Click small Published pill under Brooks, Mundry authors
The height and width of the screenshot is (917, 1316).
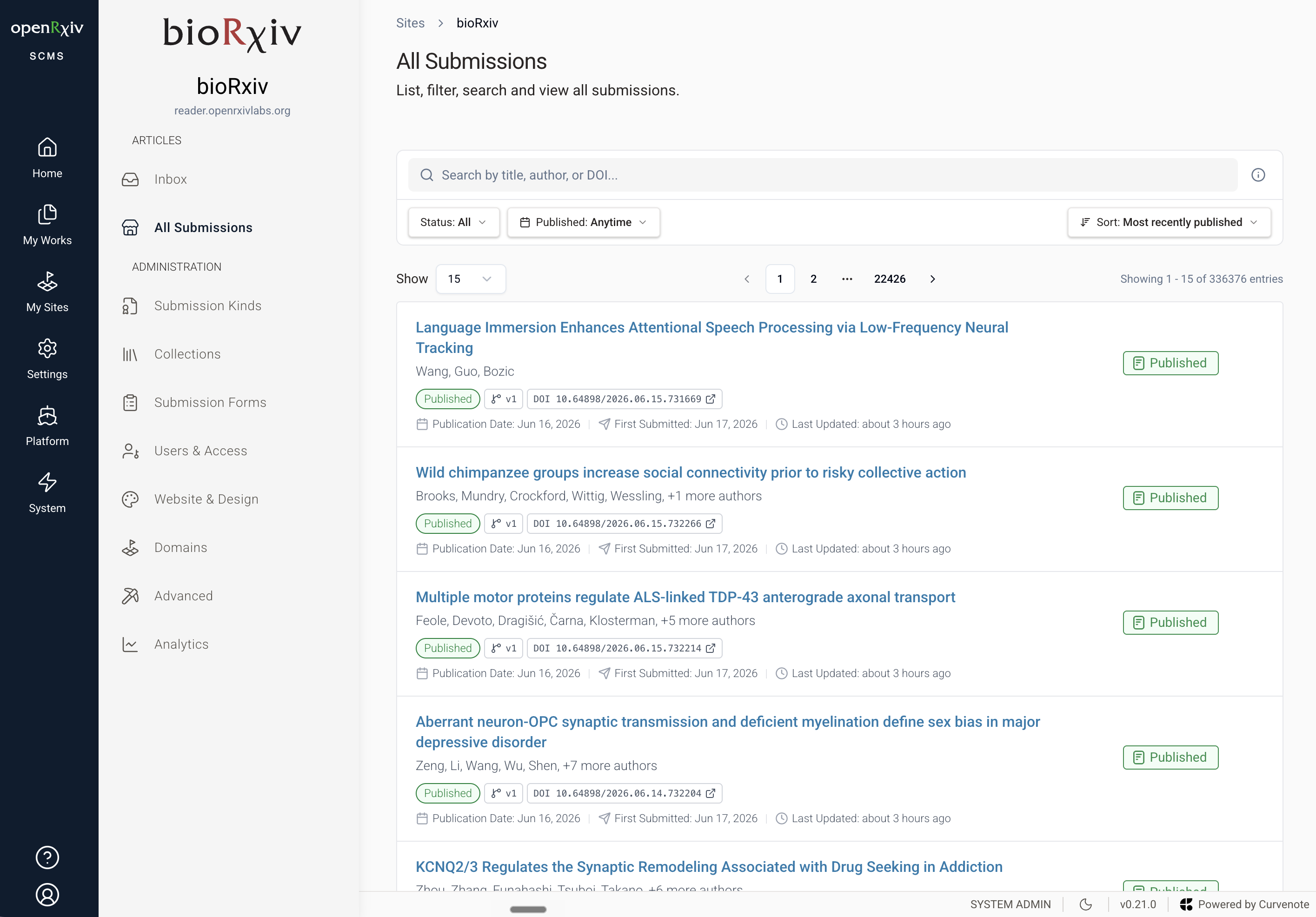(448, 524)
